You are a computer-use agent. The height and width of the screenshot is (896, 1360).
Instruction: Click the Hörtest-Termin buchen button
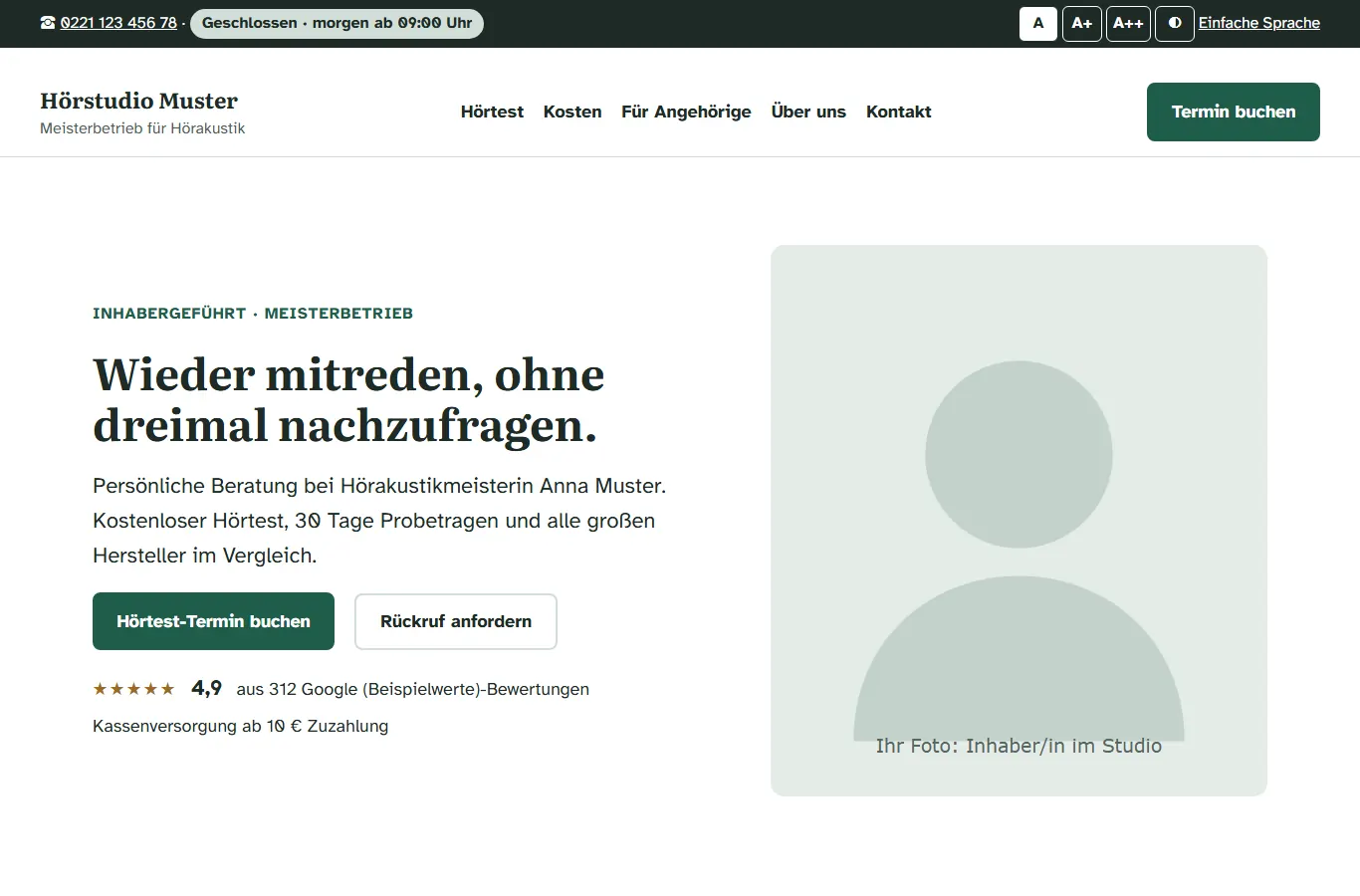point(213,621)
